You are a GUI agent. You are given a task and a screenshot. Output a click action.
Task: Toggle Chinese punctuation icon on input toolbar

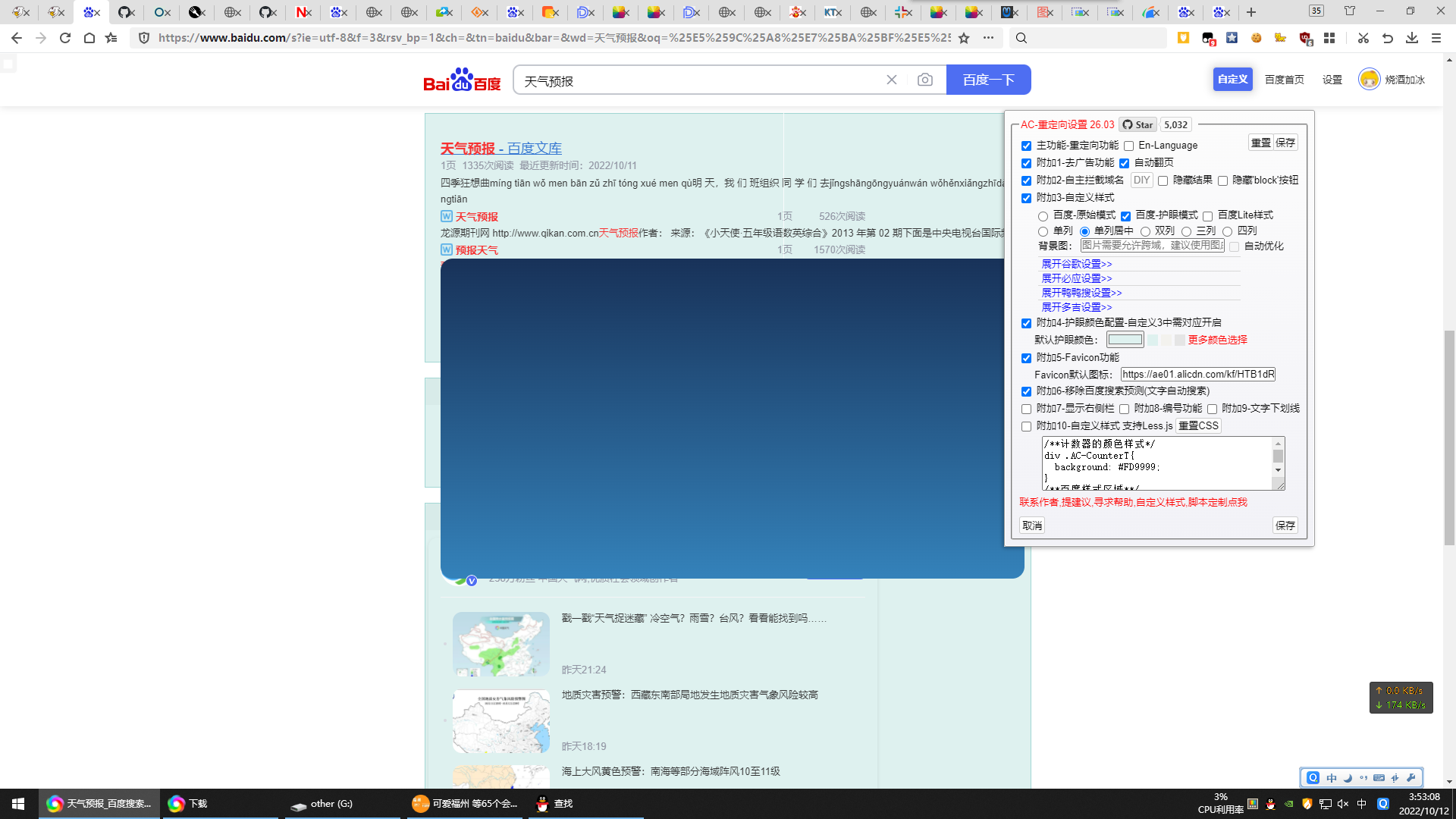pyautogui.click(x=1363, y=778)
